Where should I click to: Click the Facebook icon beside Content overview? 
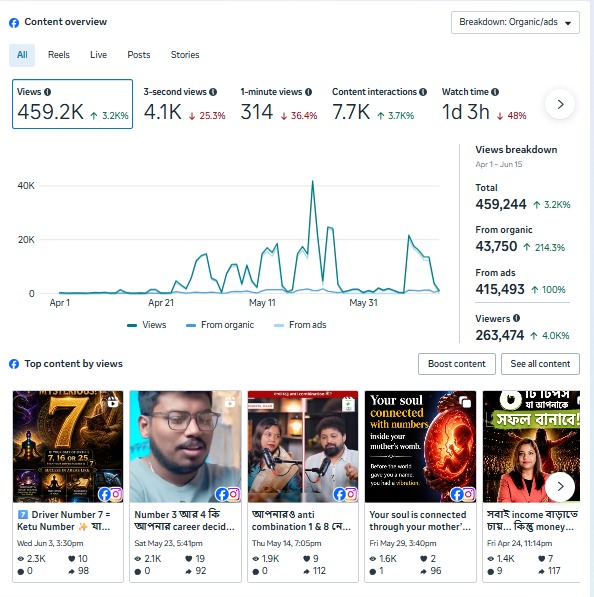tap(14, 23)
